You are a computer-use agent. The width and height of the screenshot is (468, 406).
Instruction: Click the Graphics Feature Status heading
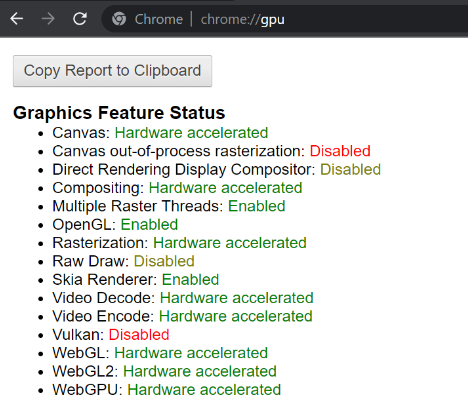click(119, 113)
